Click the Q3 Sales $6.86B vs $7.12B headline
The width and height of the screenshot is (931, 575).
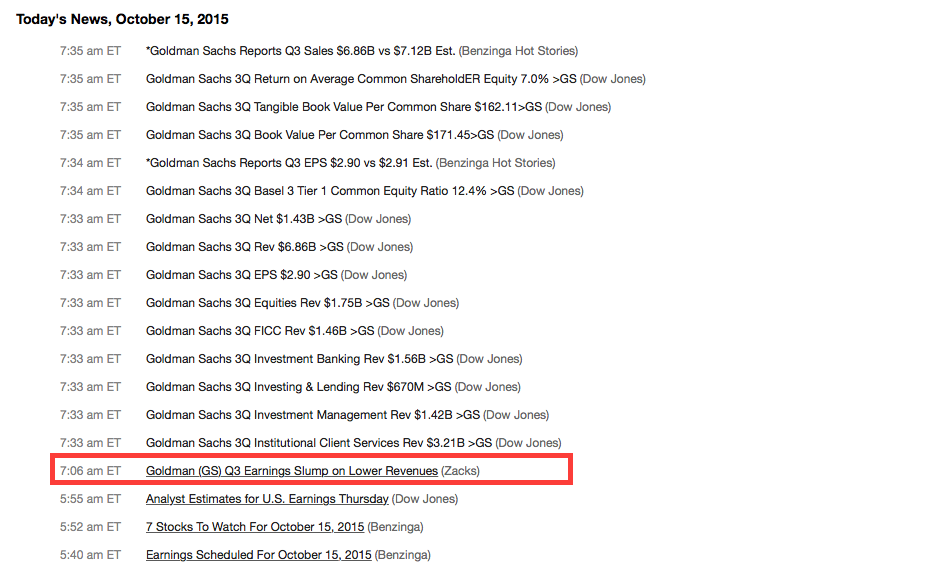point(300,51)
